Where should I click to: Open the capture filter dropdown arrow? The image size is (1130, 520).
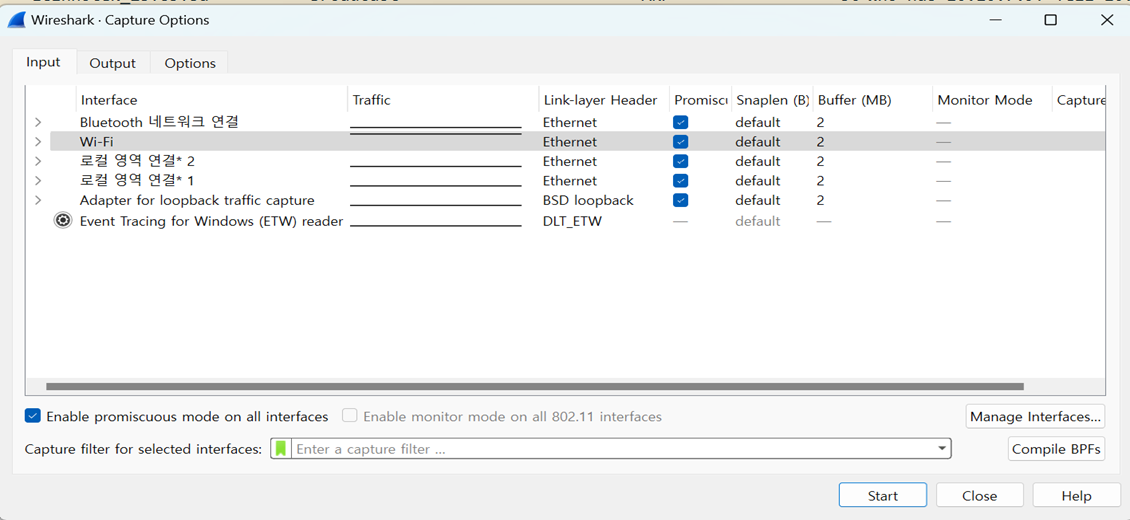941,449
